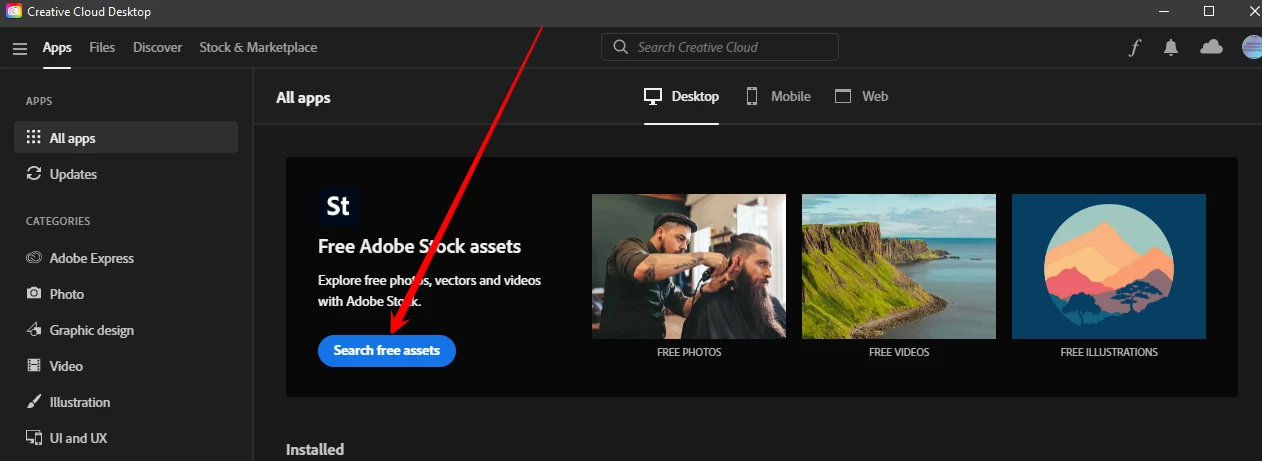The height and width of the screenshot is (461, 1262).
Task: Open the Graphic design category label
Action: pyautogui.click(x=92, y=330)
